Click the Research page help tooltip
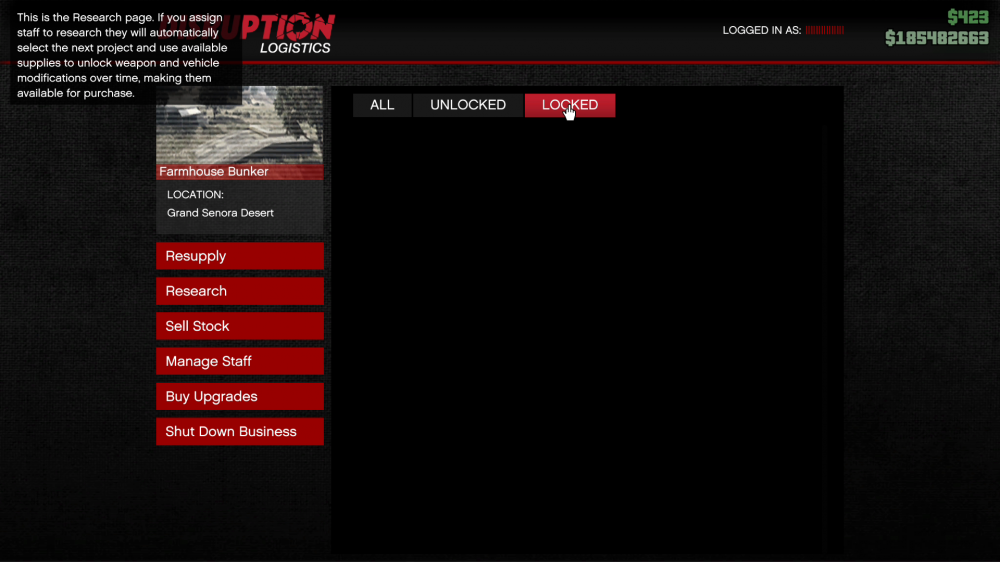The width and height of the screenshot is (1000, 562). [x=122, y=56]
